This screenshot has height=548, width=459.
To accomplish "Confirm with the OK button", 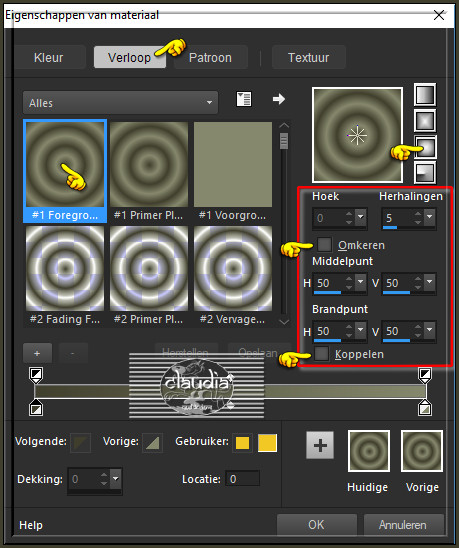I will point(316,525).
